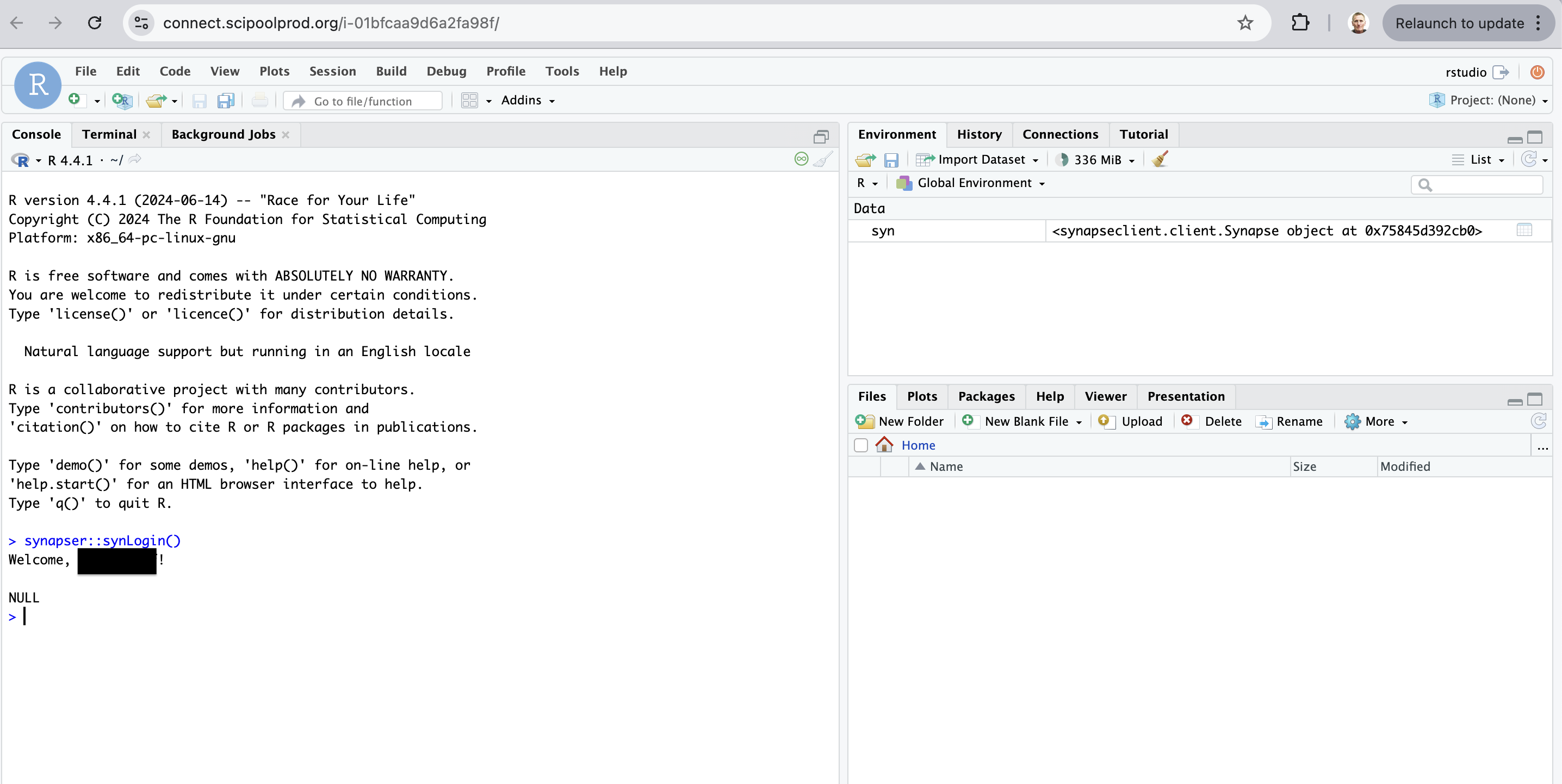Open the Import Dataset dropdown

pos(982,159)
